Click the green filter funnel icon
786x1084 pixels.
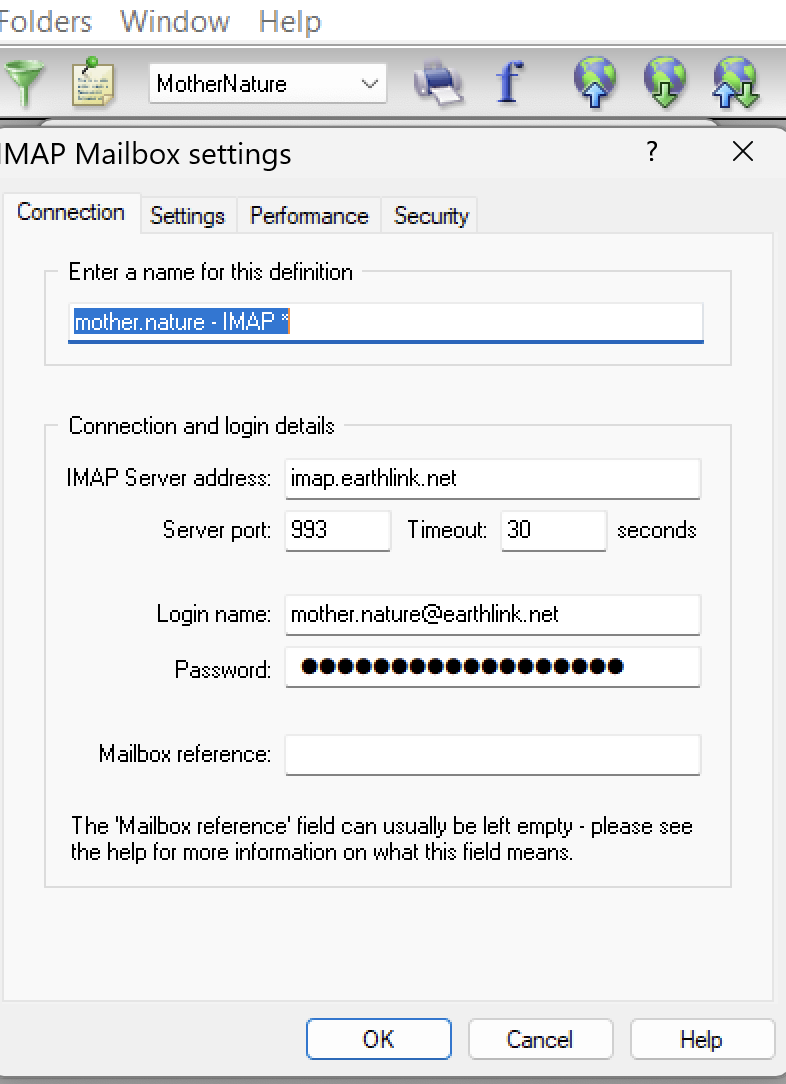pyautogui.click(x=22, y=84)
